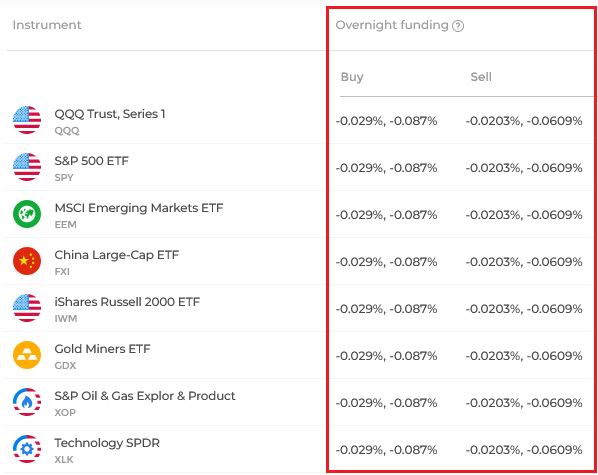Click Sell funding value for XOP row

click(524, 403)
